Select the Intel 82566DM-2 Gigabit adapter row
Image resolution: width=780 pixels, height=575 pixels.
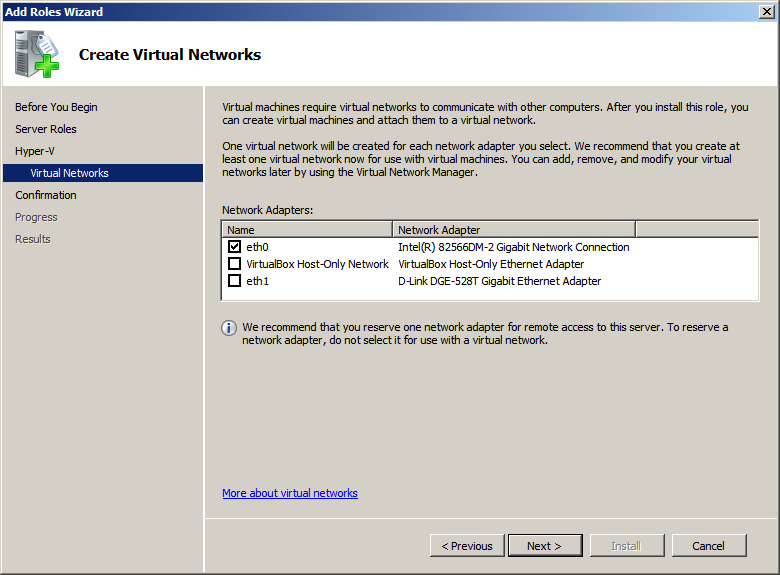click(514, 247)
